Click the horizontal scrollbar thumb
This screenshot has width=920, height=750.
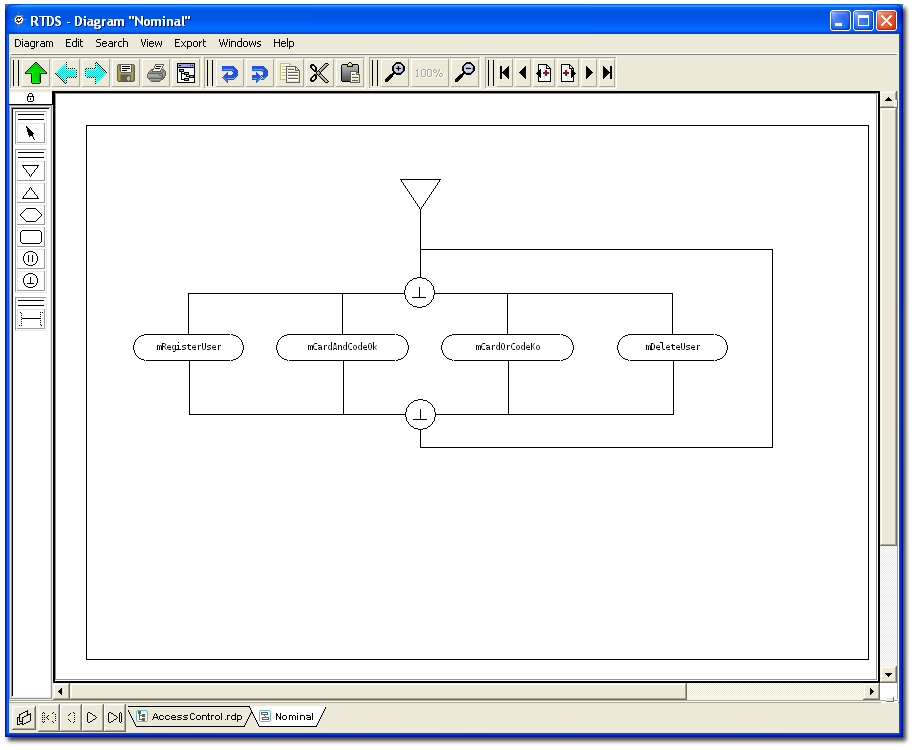tap(377, 691)
